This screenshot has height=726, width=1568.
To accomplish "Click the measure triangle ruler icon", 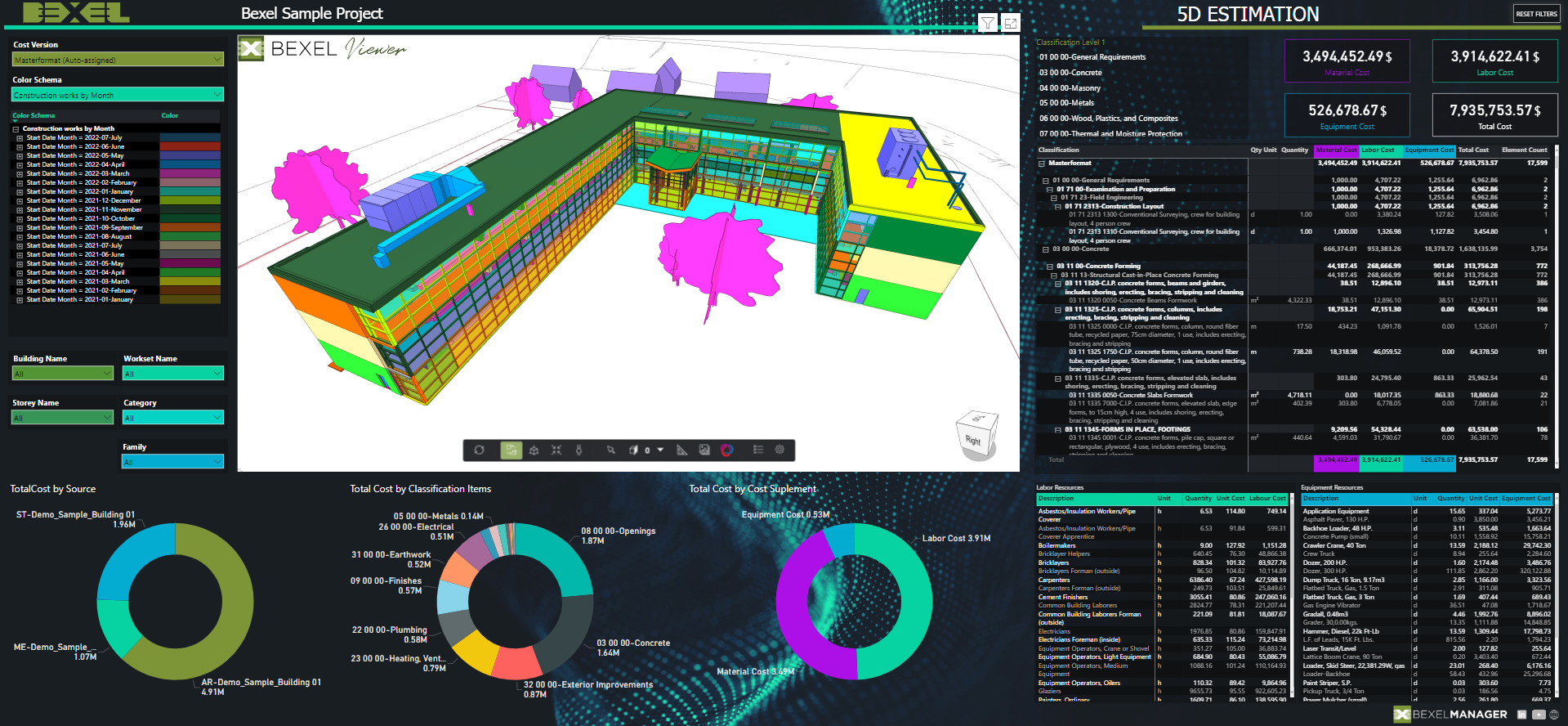I will (681, 450).
